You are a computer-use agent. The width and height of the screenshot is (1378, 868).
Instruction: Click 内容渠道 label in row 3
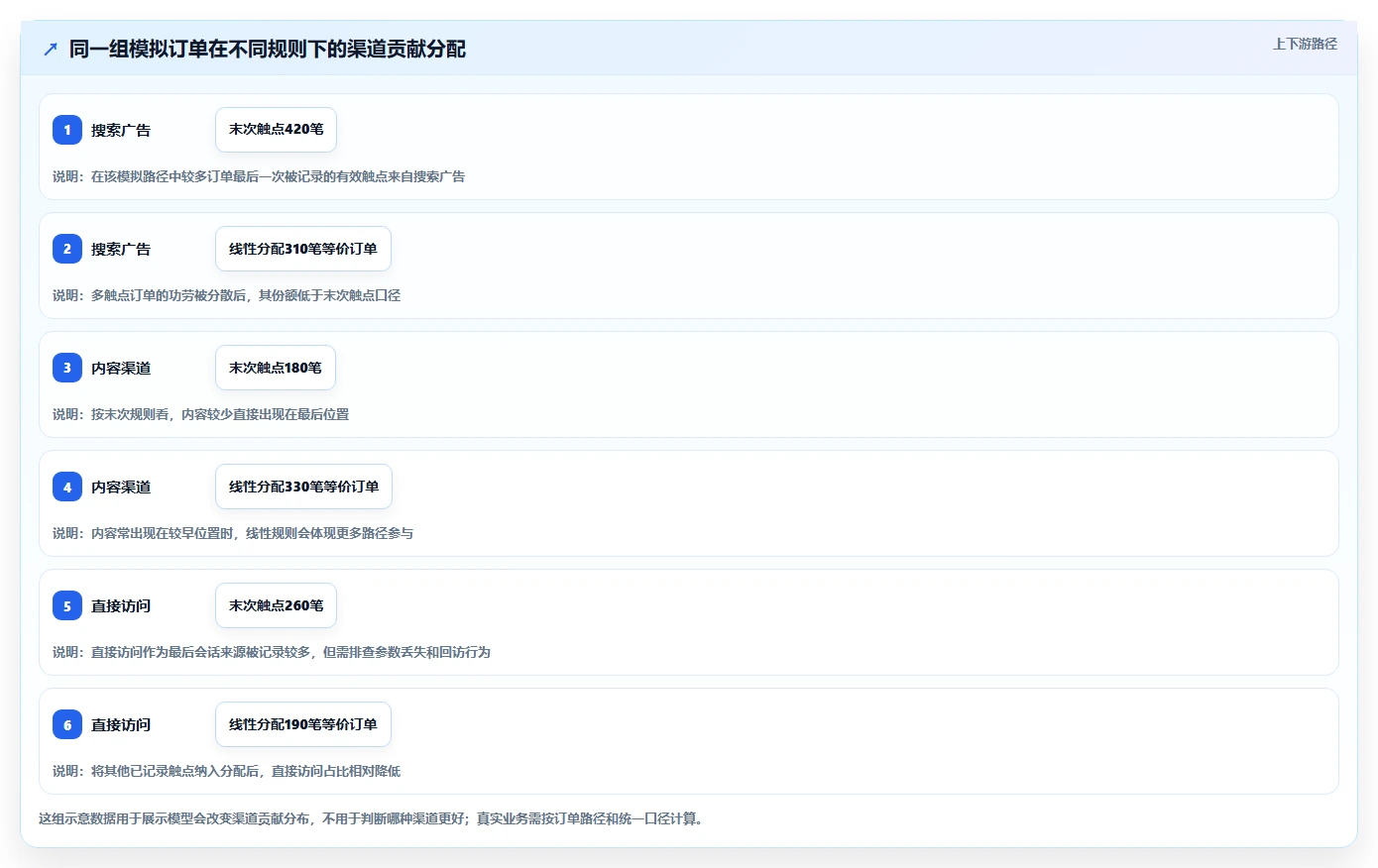[x=121, y=368]
